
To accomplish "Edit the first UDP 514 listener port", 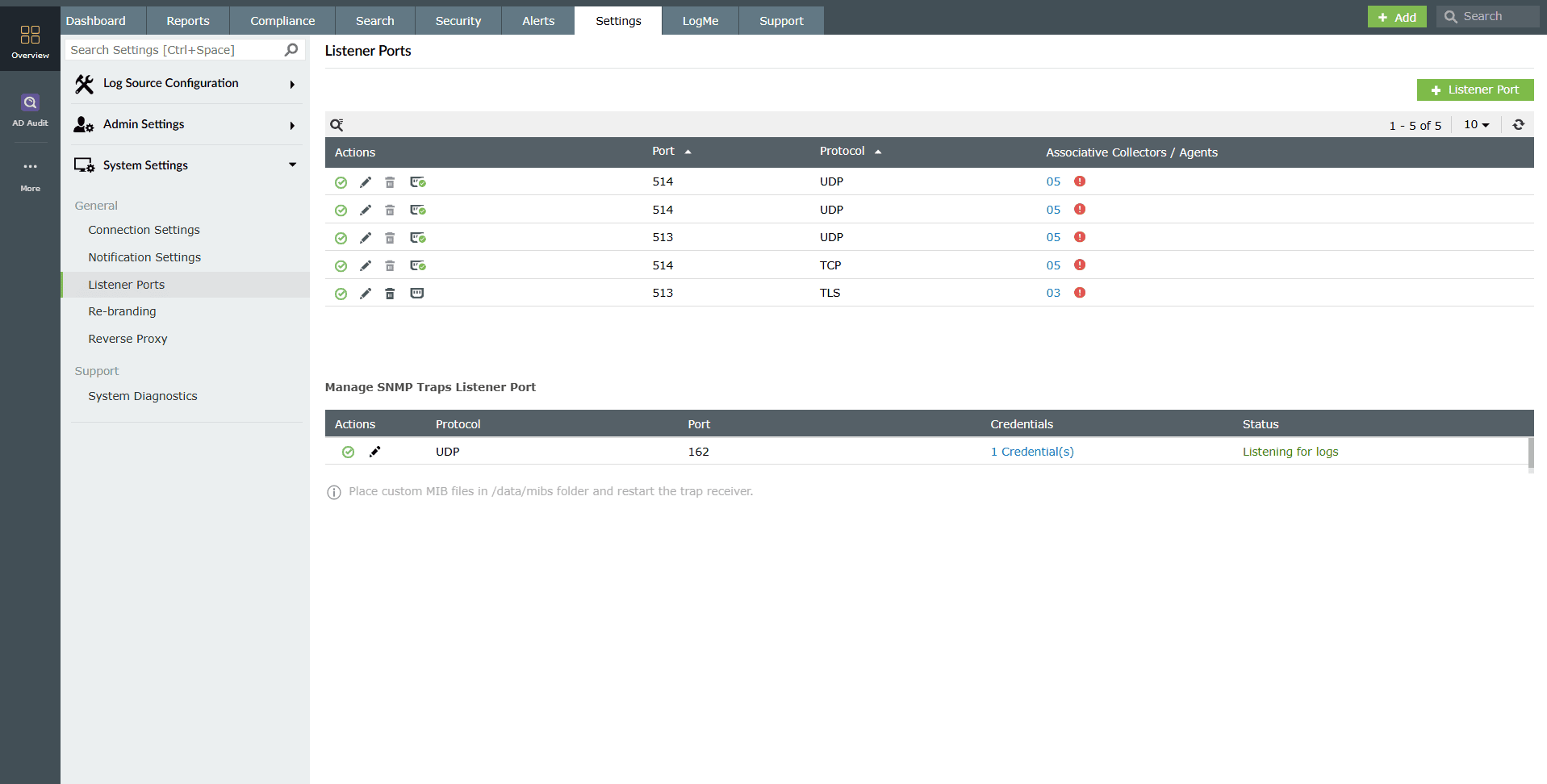I will (366, 182).
